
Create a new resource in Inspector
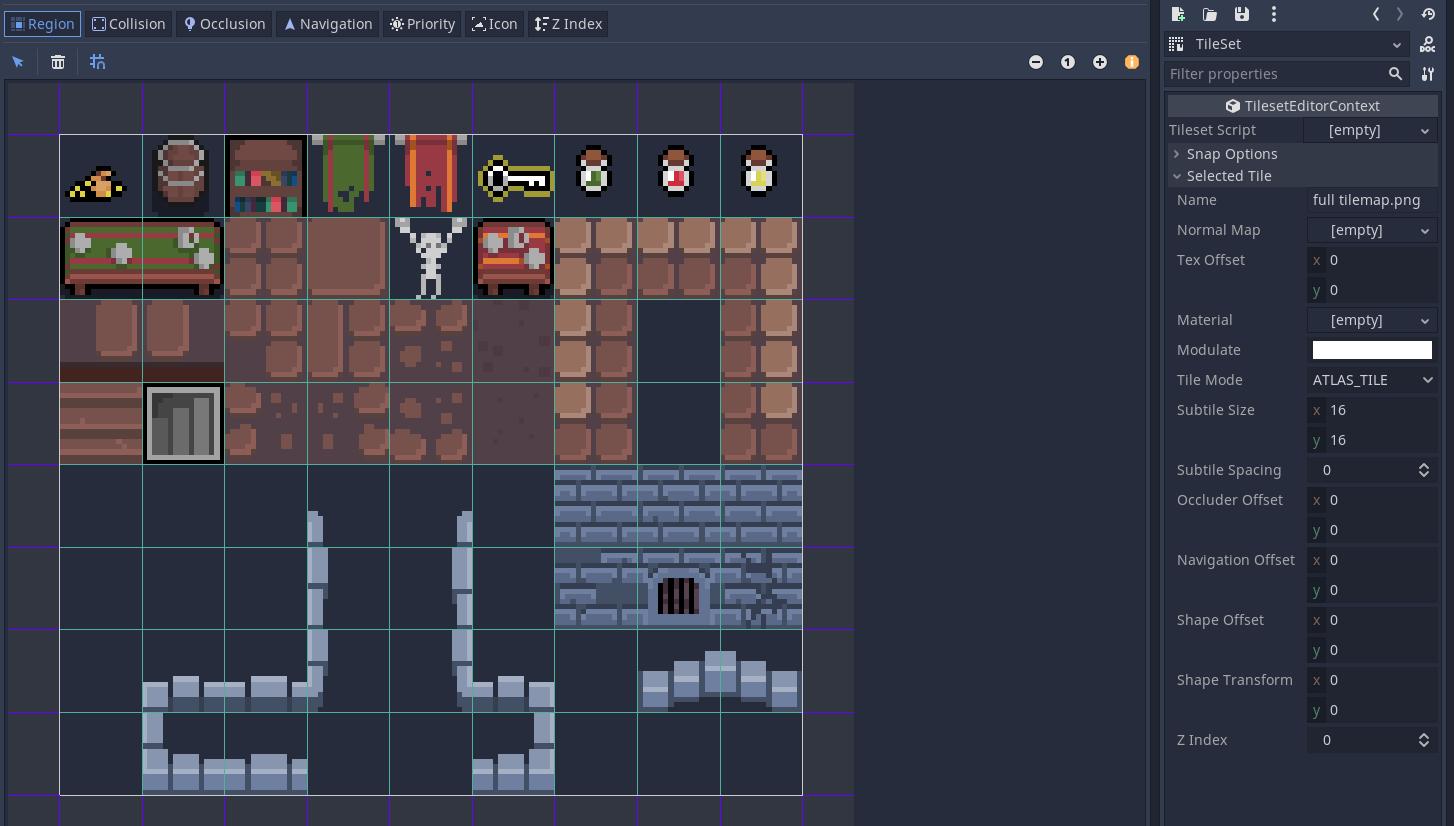[x=1178, y=14]
